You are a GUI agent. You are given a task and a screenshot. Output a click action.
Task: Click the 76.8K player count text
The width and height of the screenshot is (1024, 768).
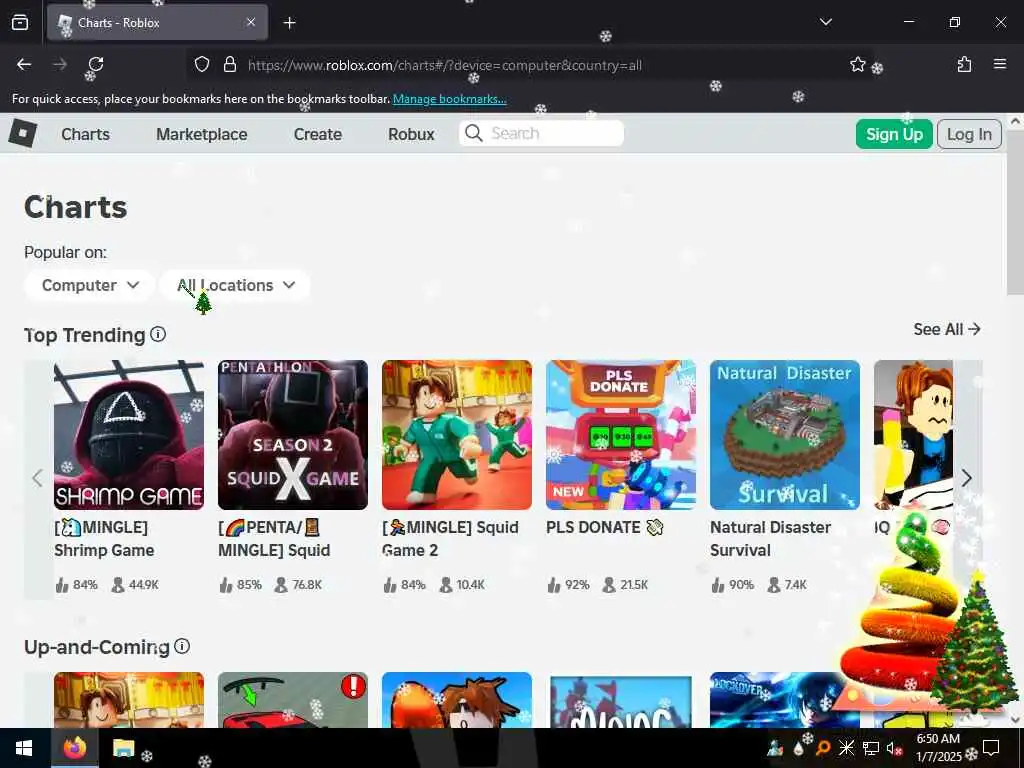coord(307,584)
